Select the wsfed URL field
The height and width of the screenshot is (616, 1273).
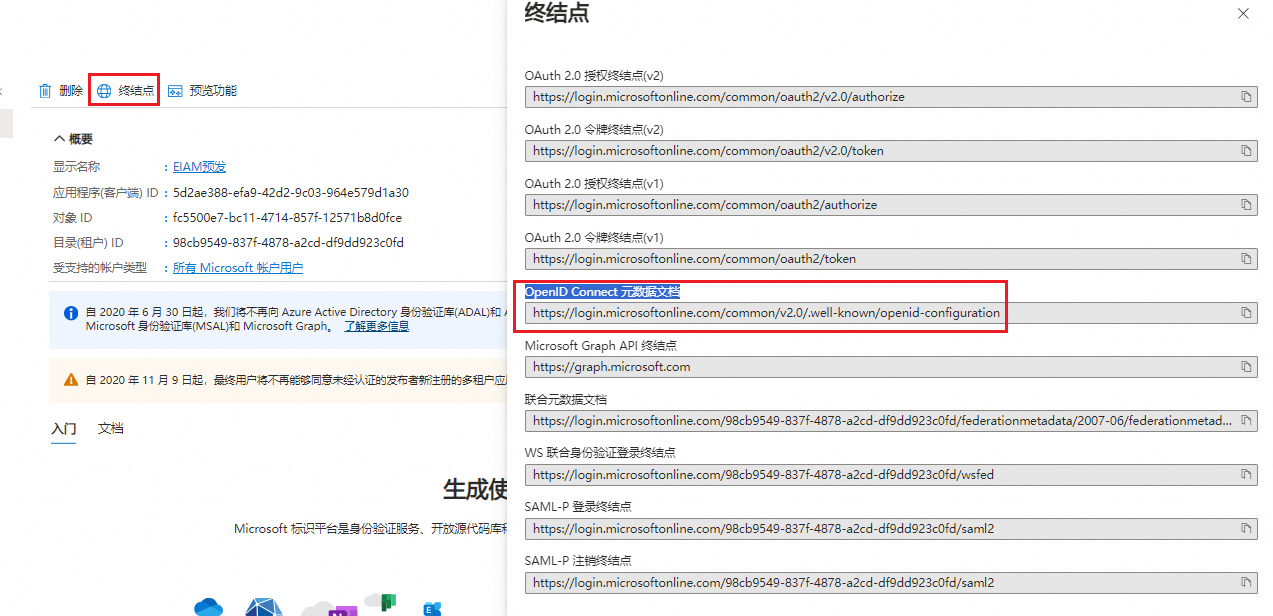(x=891, y=475)
